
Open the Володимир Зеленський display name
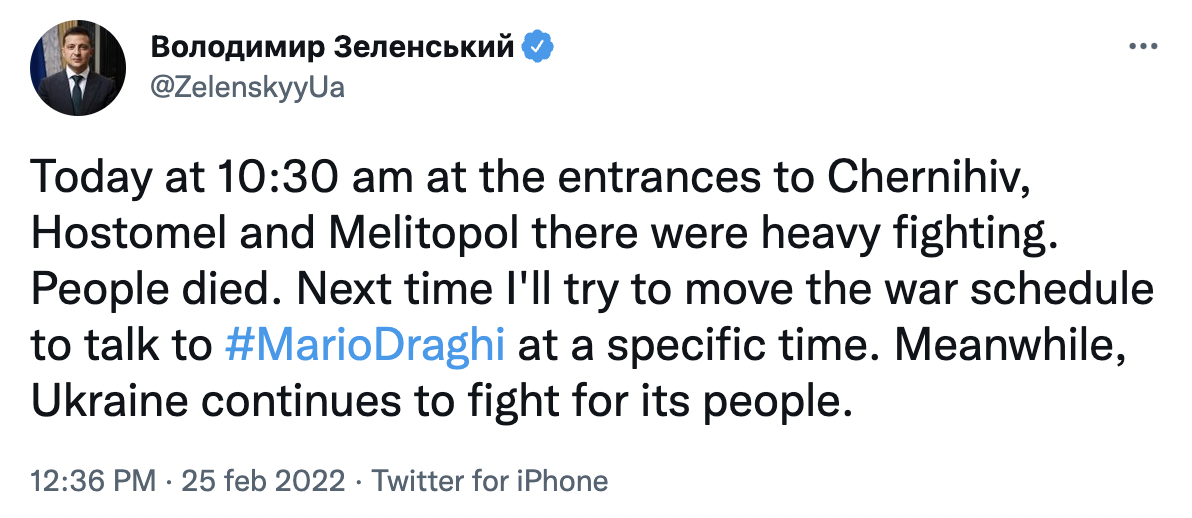coord(331,47)
